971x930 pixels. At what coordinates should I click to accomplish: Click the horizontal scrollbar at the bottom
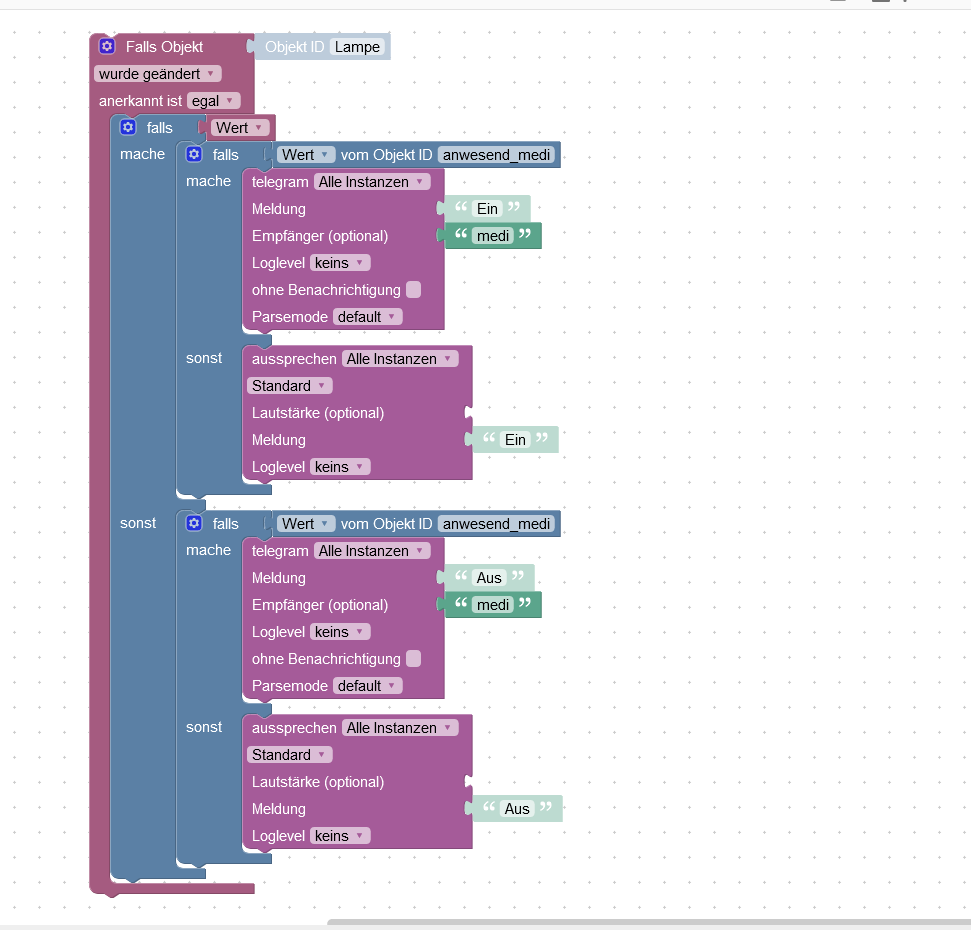pos(648,923)
